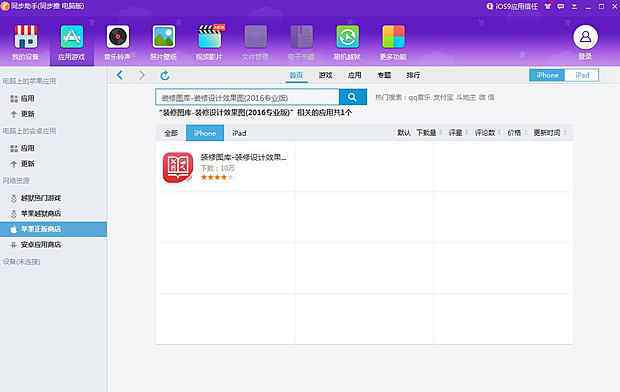
Task: Open the 更多功能 colorful tiles icon
Action: 393,37
